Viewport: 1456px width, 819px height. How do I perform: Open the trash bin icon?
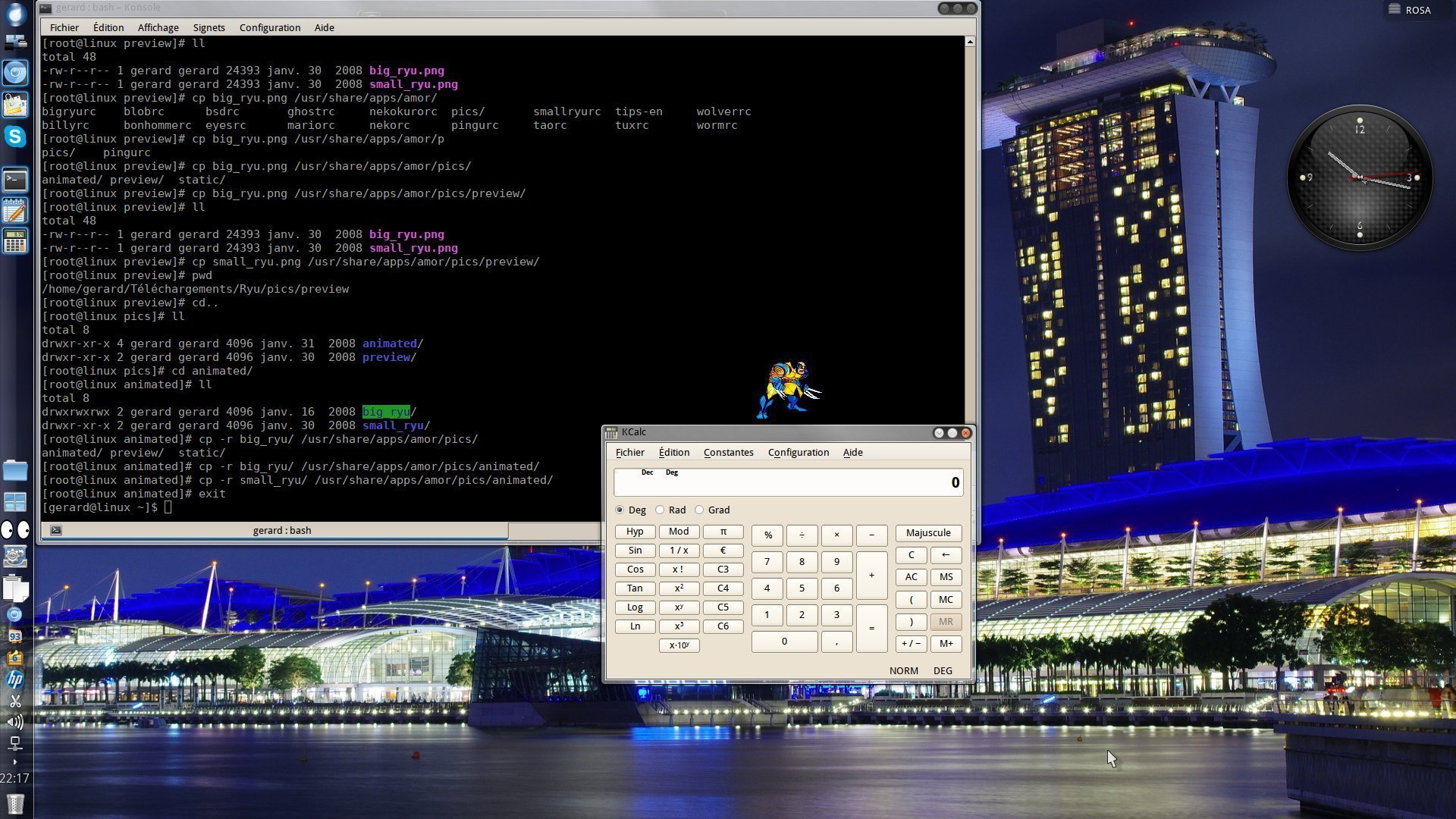(x=15, y=803)
